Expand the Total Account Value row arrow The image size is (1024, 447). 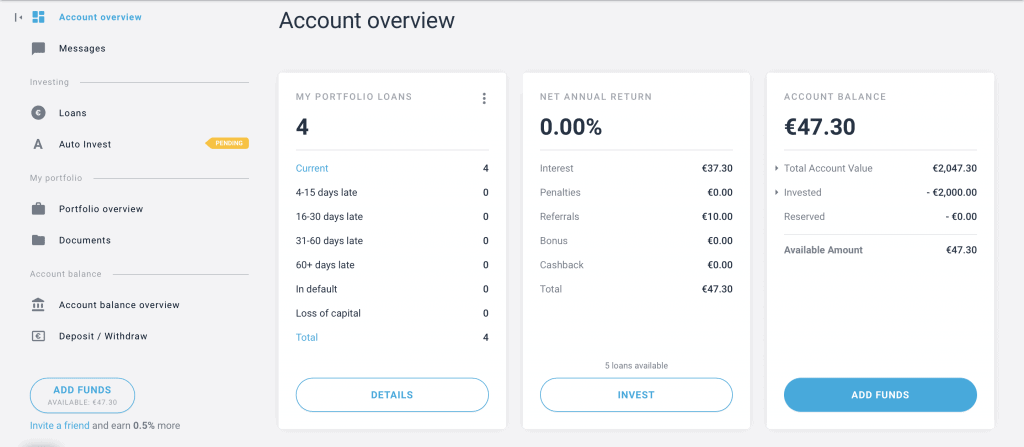tap(776, 169)
